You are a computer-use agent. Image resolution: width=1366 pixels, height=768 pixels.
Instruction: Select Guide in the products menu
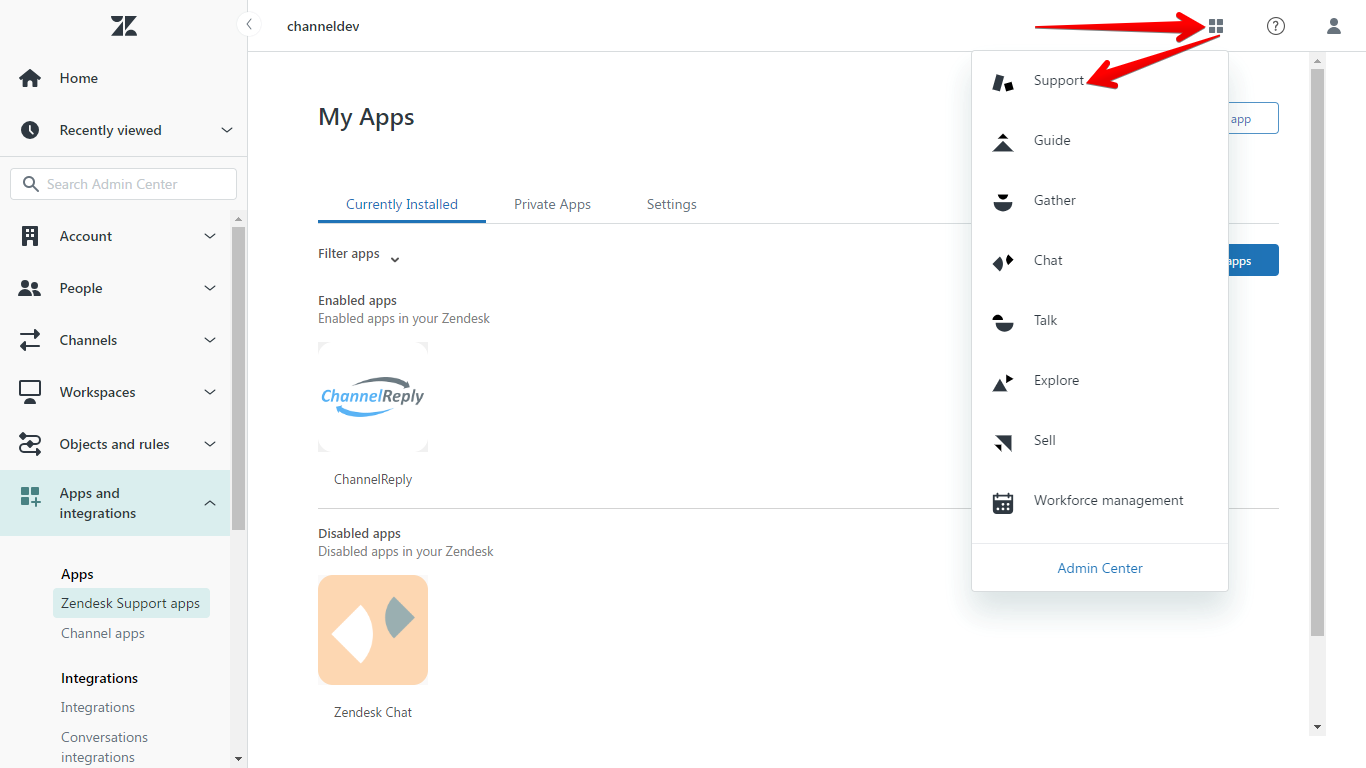point(1052,140)
